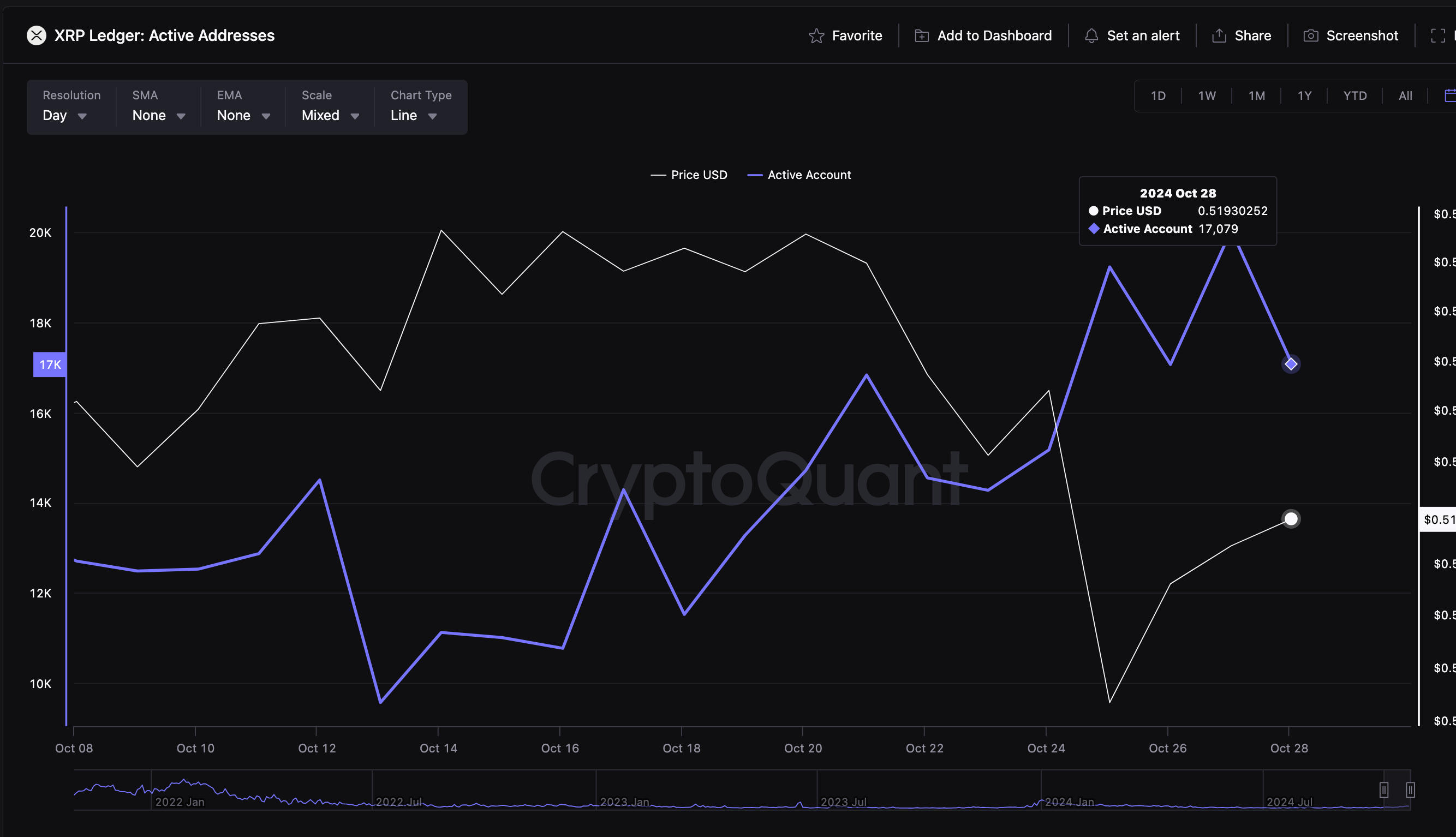Viewport: 1456px width, 837px height.
Task: Click the Oct 14 axis label
Action: 438,748
